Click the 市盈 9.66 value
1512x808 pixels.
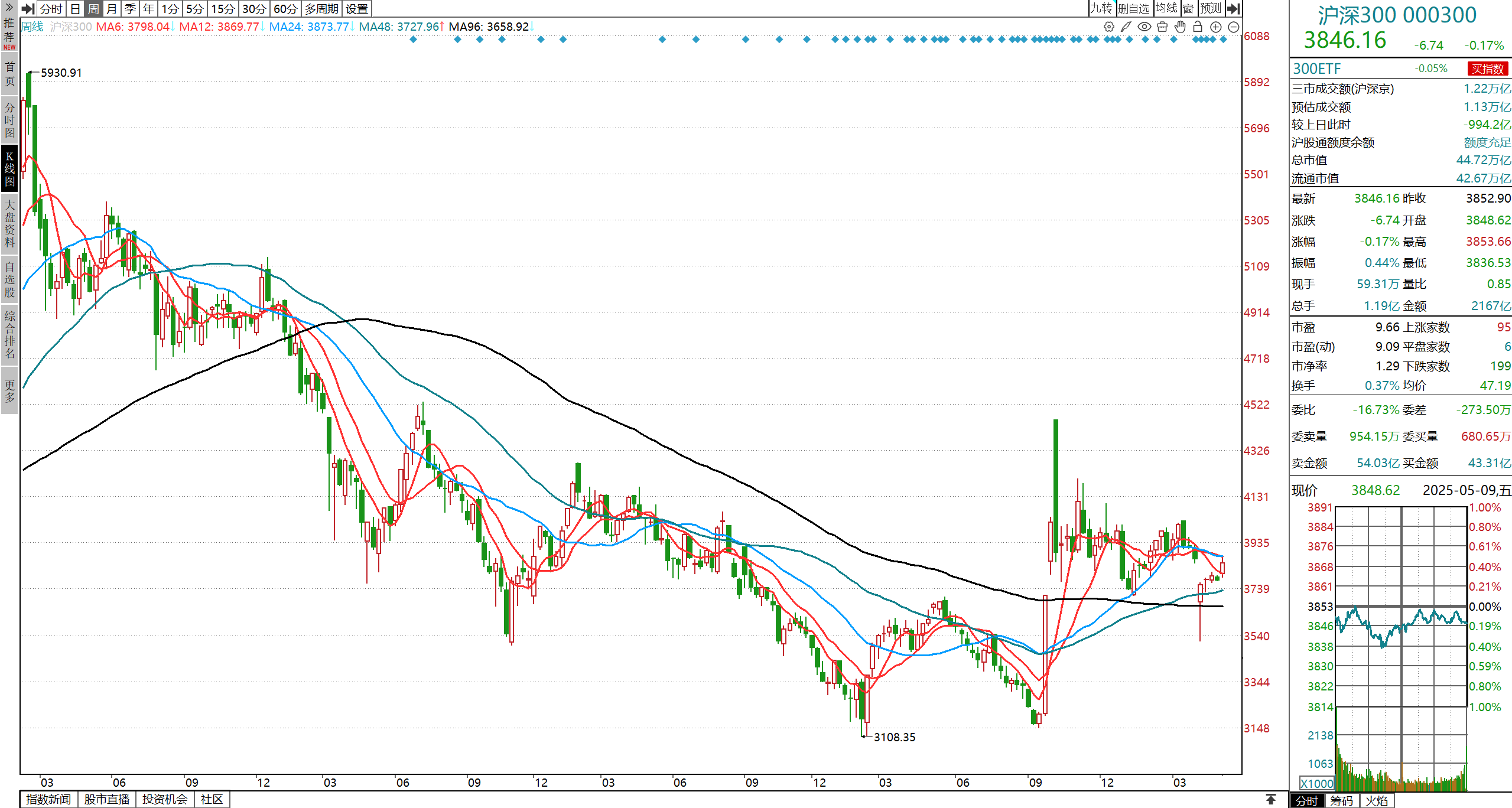click(x=1387, y=327)
